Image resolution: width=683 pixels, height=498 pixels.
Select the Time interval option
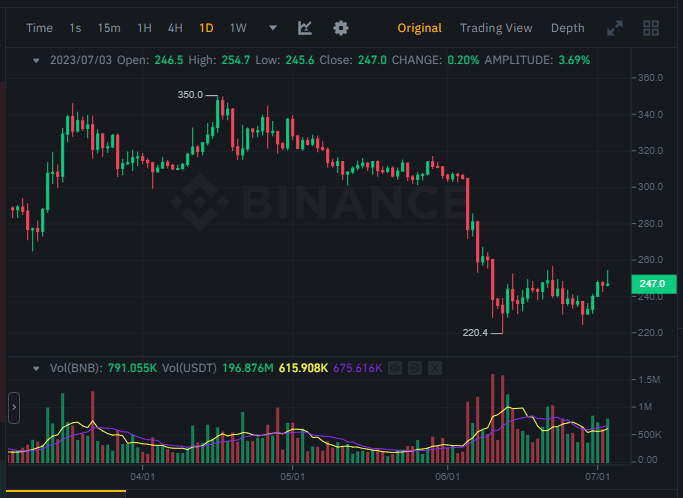pos(39,28)
